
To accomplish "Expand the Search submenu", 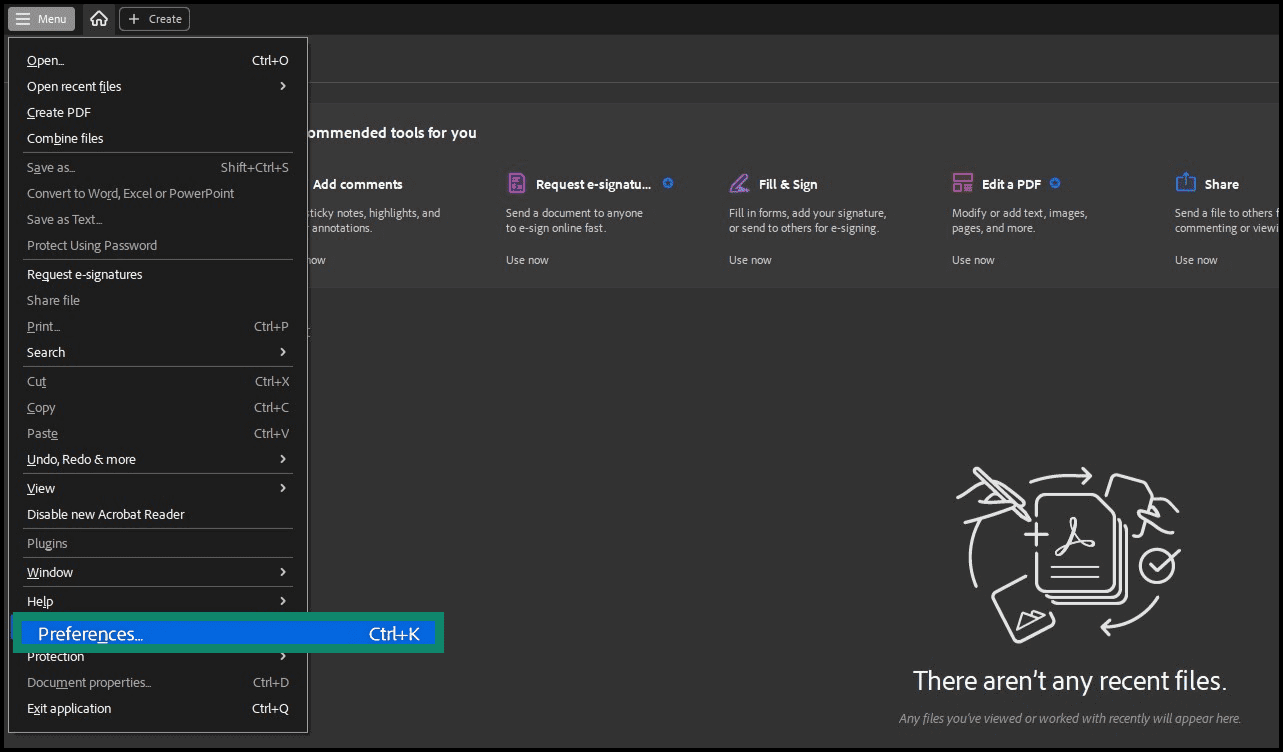I will [x=45, y=352].
